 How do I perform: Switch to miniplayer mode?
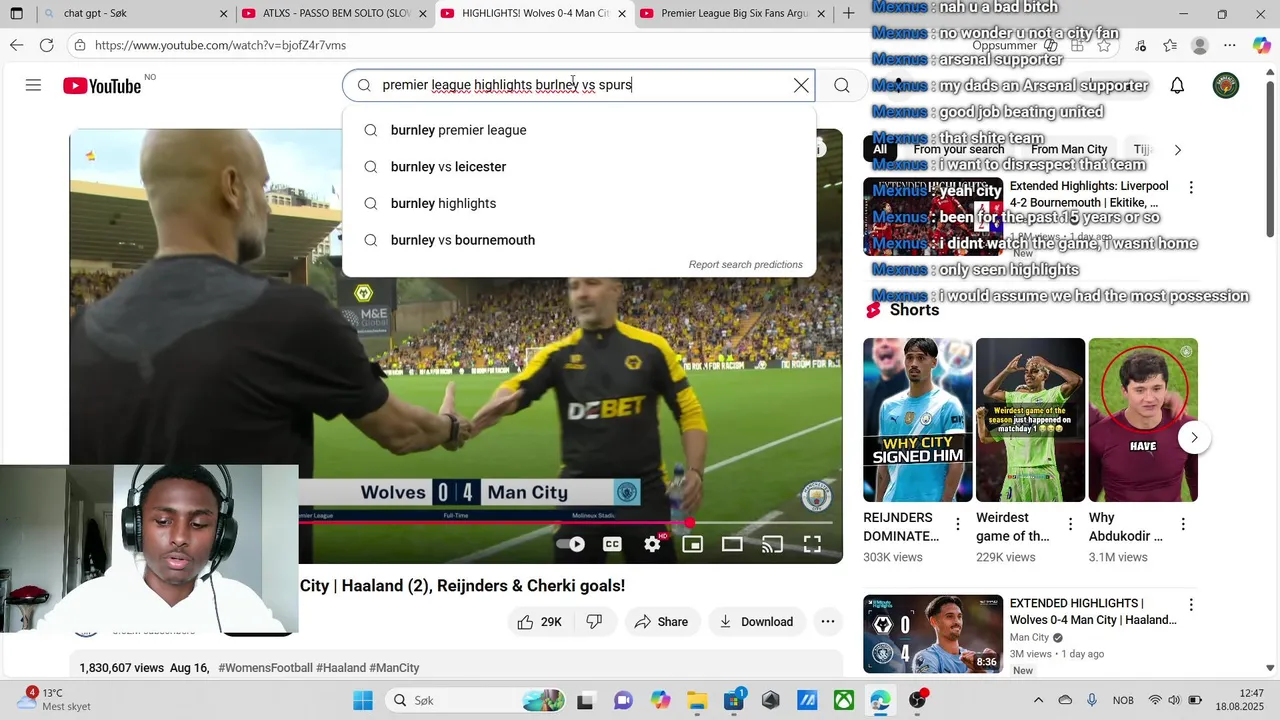pos(692,544)
